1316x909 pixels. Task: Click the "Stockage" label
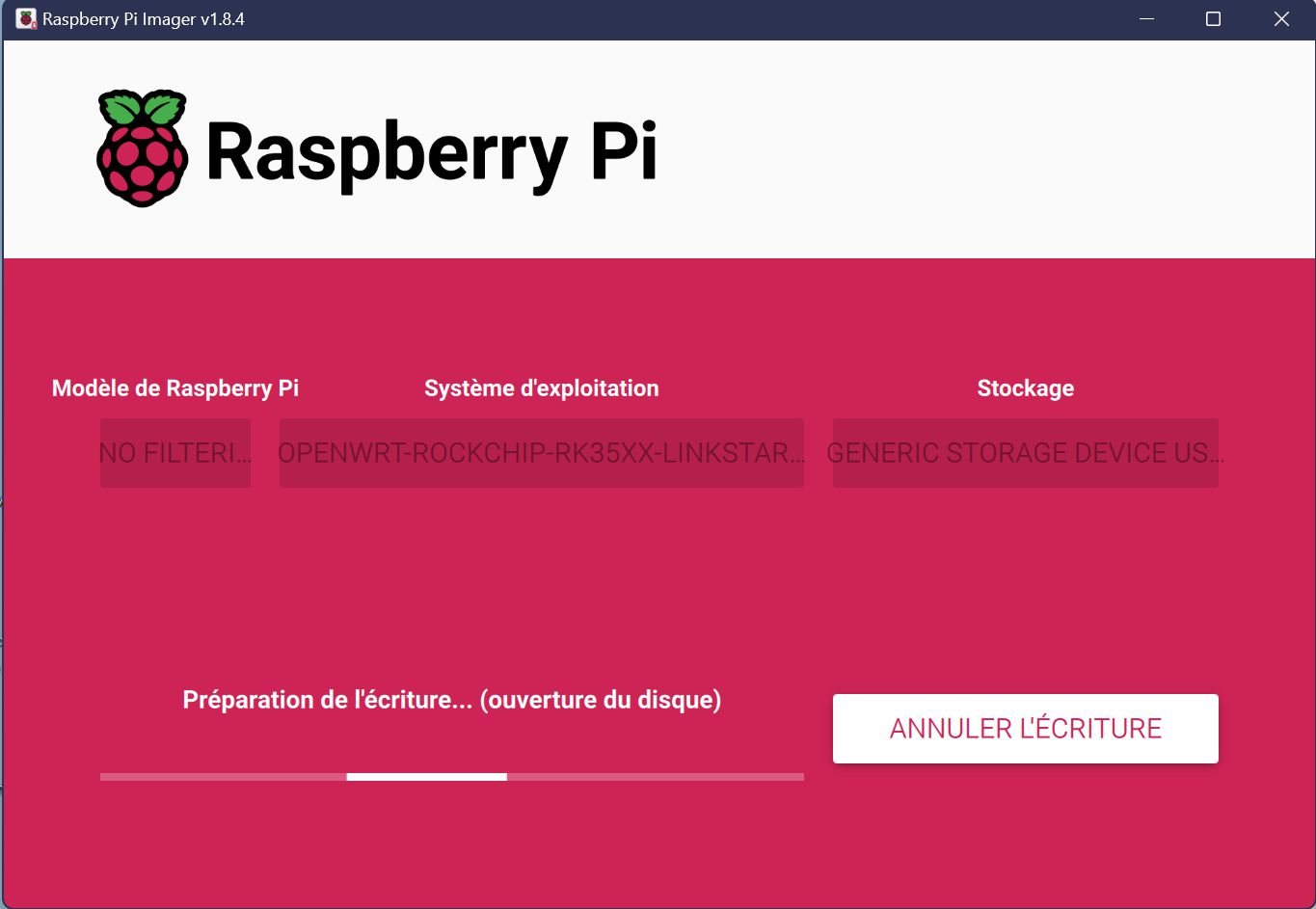(x=1025, y=388)
